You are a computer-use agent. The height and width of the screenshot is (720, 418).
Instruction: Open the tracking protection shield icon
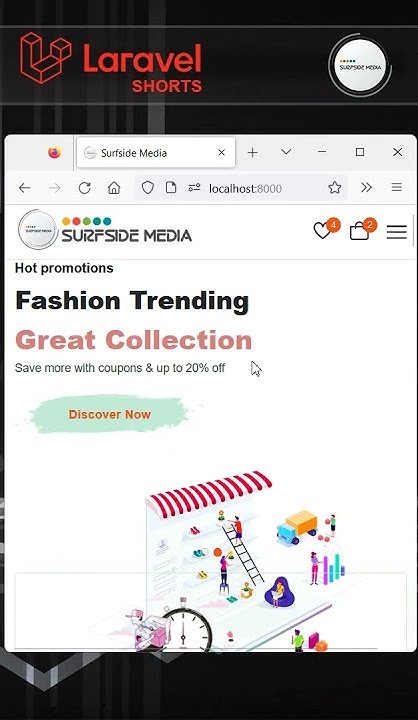point(147,187)
